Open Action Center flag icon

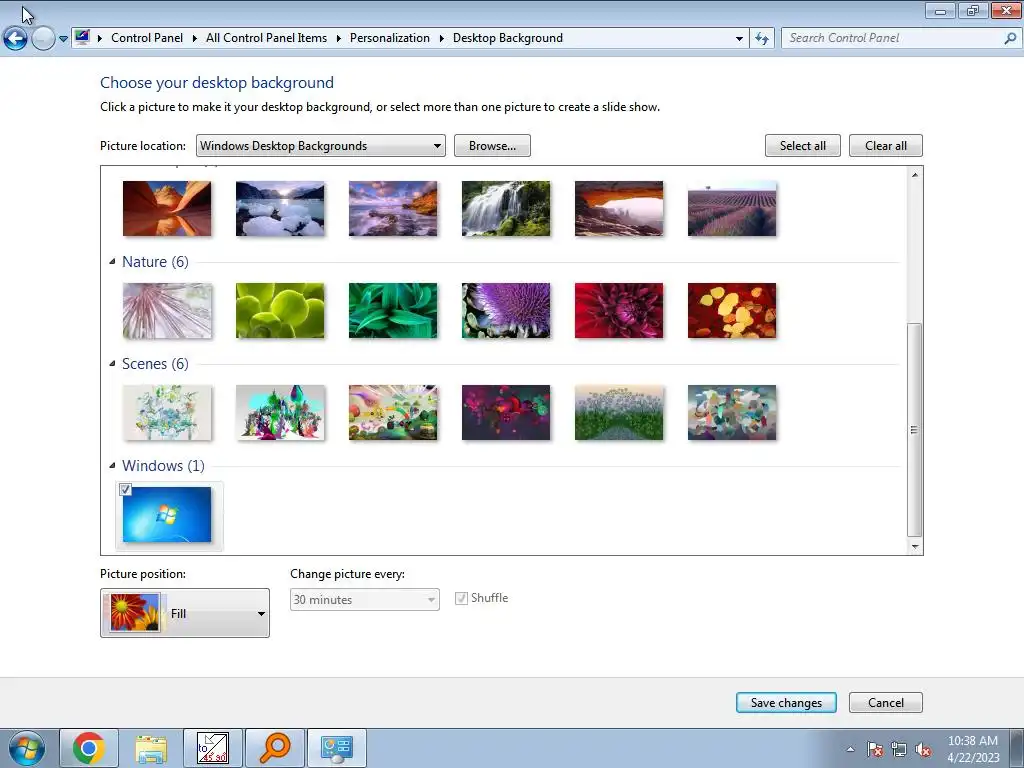tap(875, 750)
